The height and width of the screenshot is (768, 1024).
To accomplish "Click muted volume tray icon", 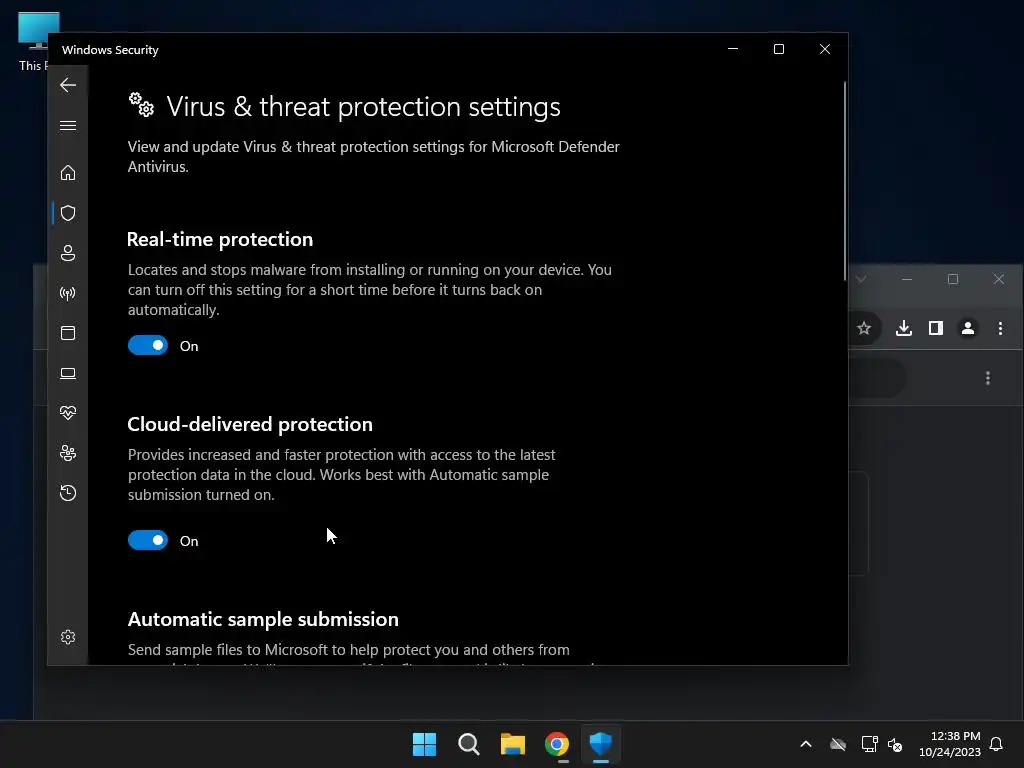I will [x=895, y=744].
